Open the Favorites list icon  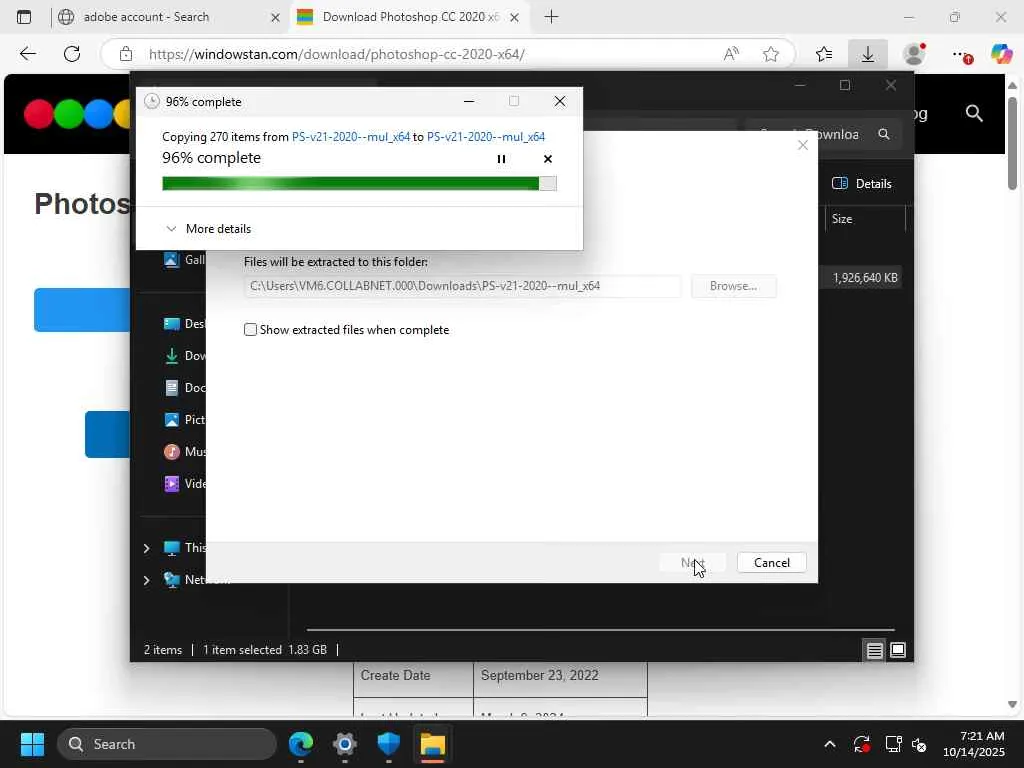click(x=824, y=54)
